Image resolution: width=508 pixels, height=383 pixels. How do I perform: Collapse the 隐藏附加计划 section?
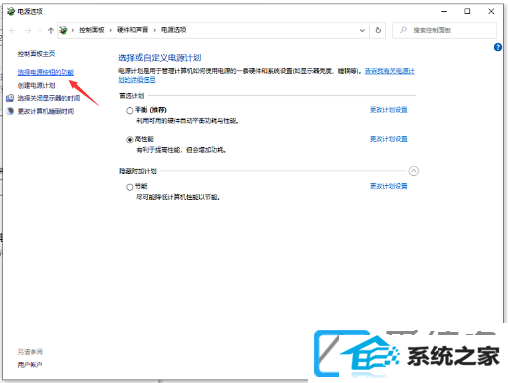coord(414,171)
